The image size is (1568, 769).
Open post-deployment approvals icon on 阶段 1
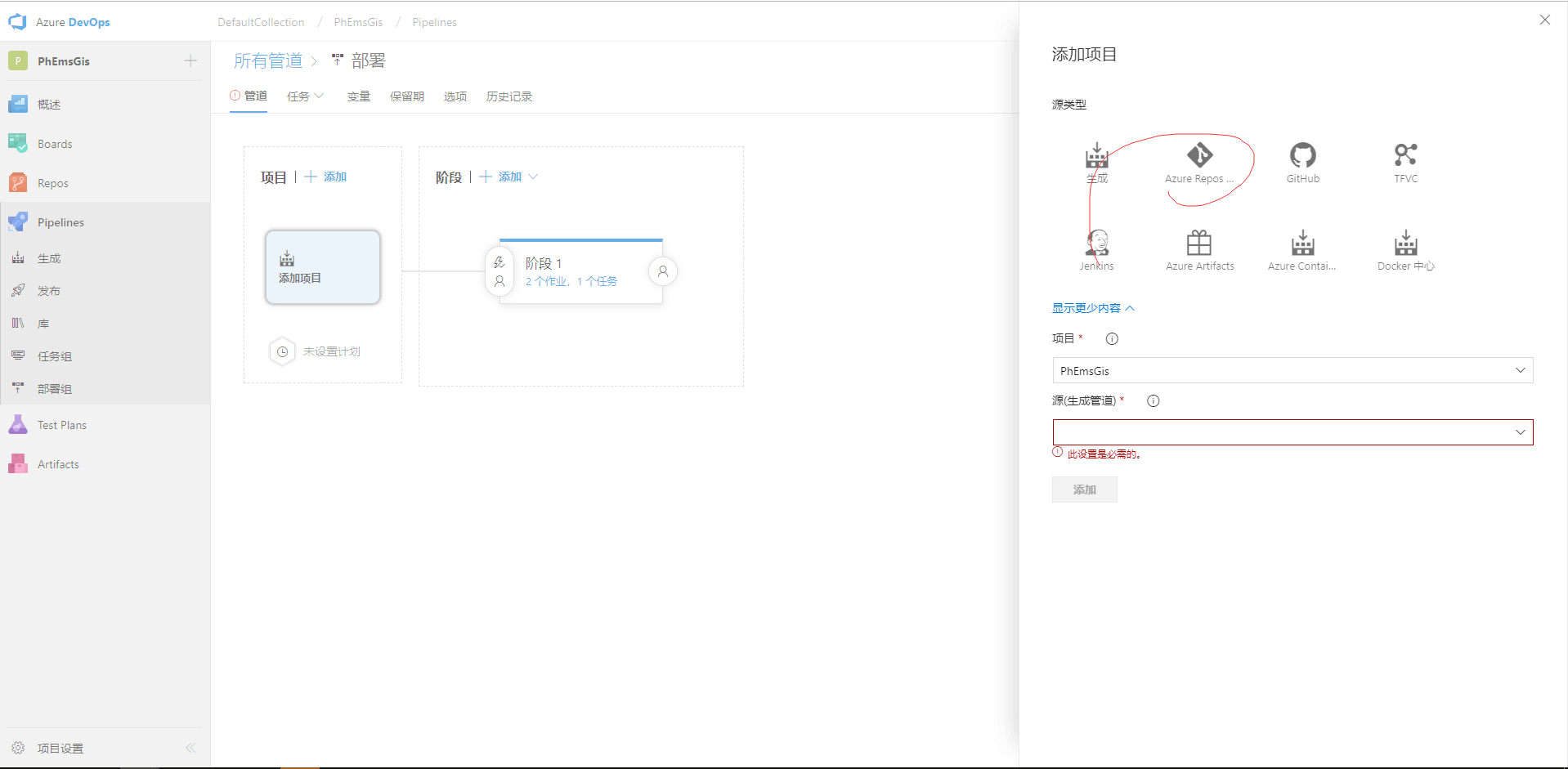[663, 271]
